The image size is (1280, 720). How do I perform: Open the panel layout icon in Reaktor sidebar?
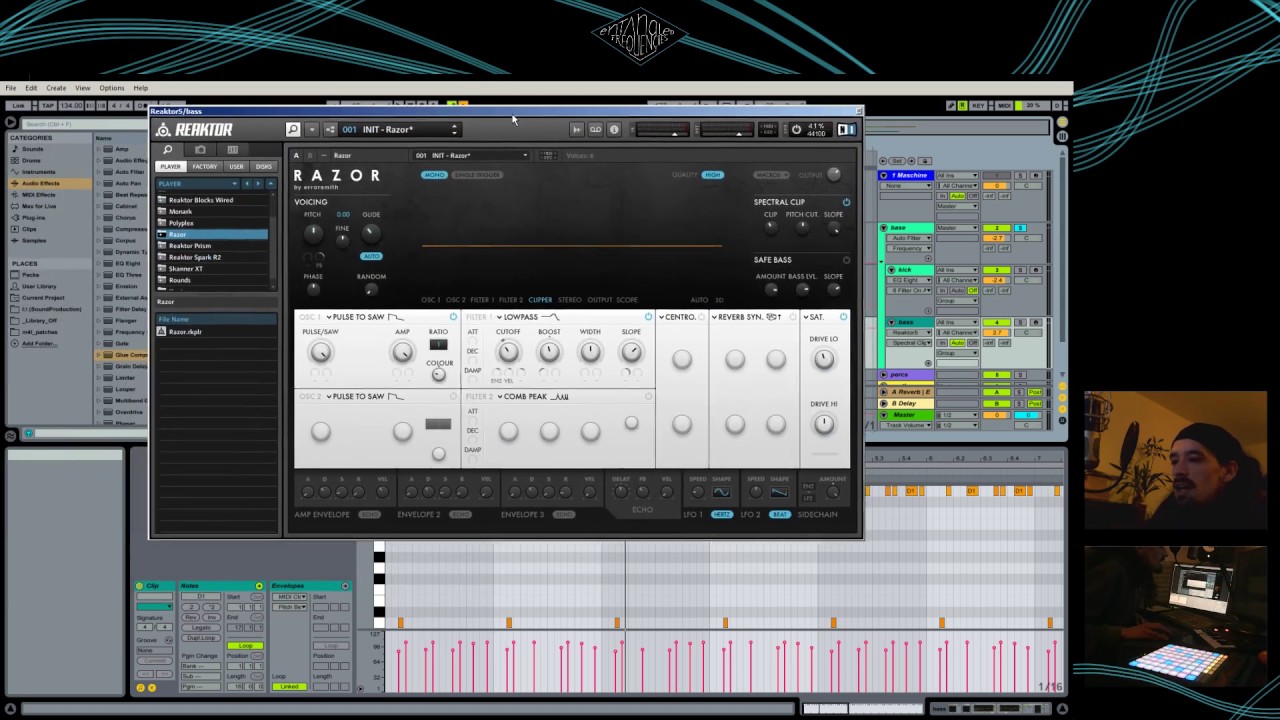[232, 150]
